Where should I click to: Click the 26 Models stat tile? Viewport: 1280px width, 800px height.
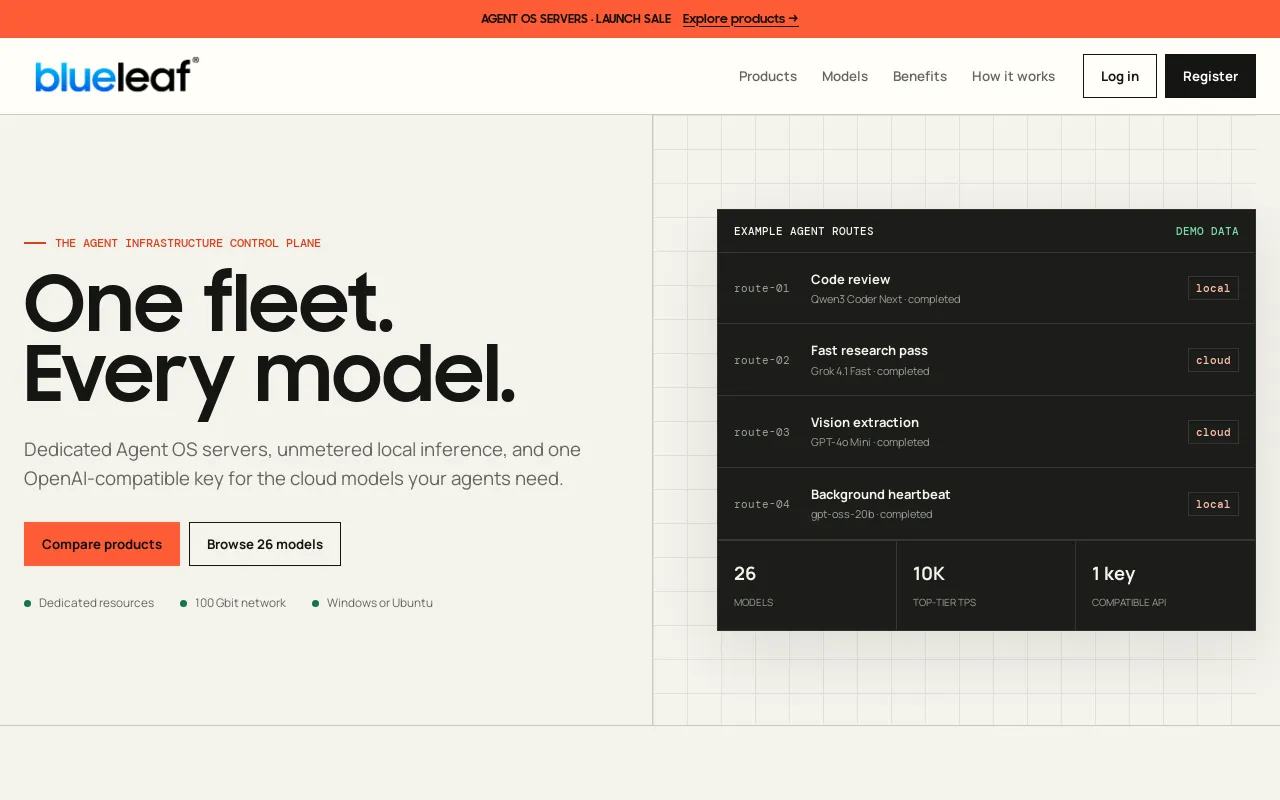807,586
